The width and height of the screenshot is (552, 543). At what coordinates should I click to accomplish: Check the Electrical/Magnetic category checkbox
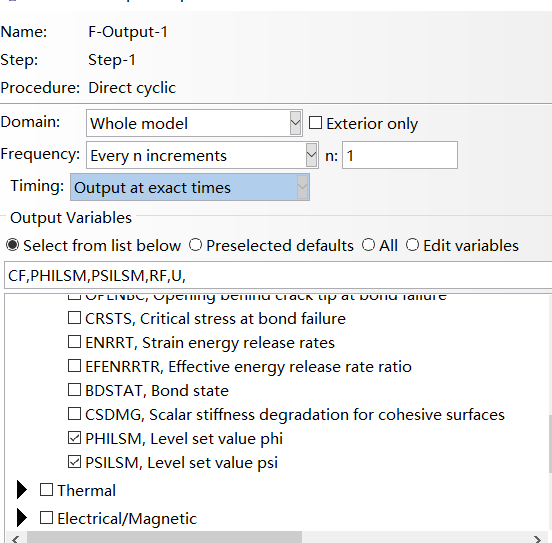point(46,518)
